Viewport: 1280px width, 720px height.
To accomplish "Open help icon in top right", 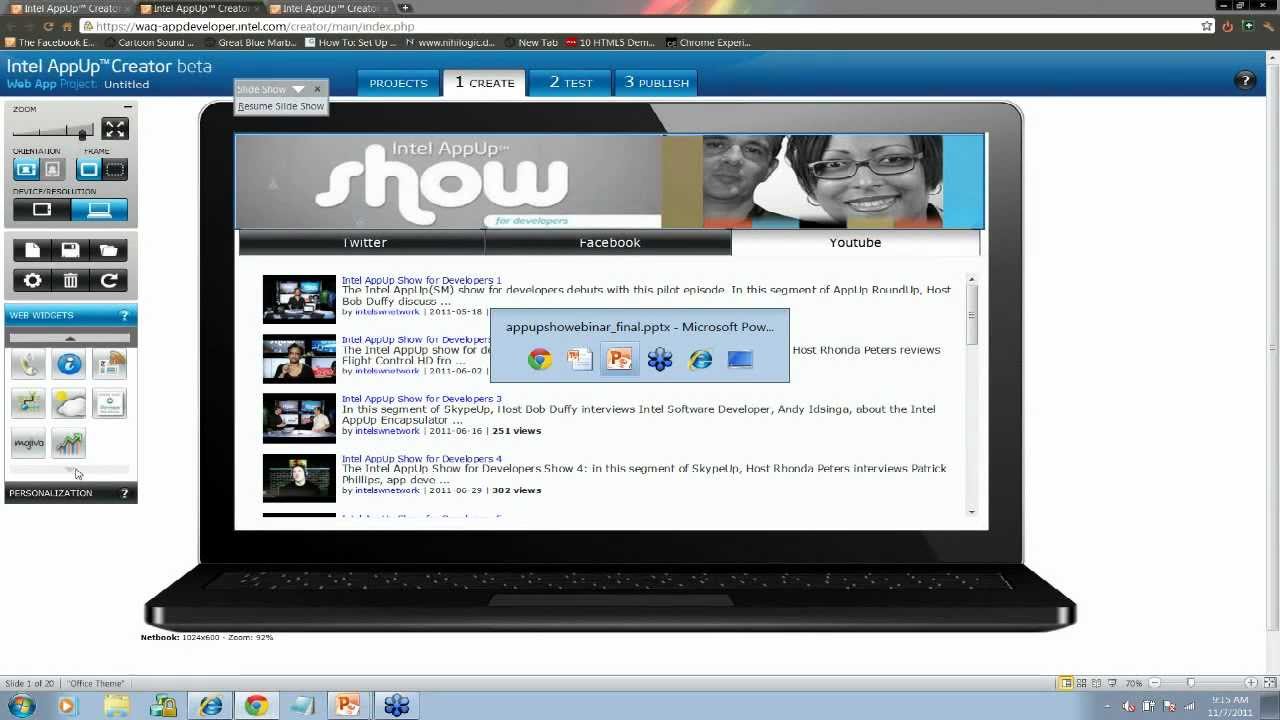I will coord(1245,81).
